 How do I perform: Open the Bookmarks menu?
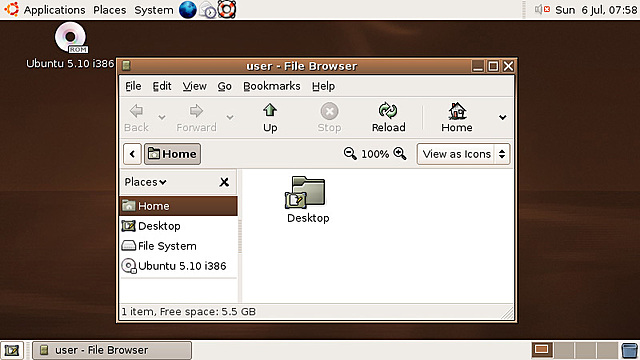pyautogui.click(x=271, y=86)
